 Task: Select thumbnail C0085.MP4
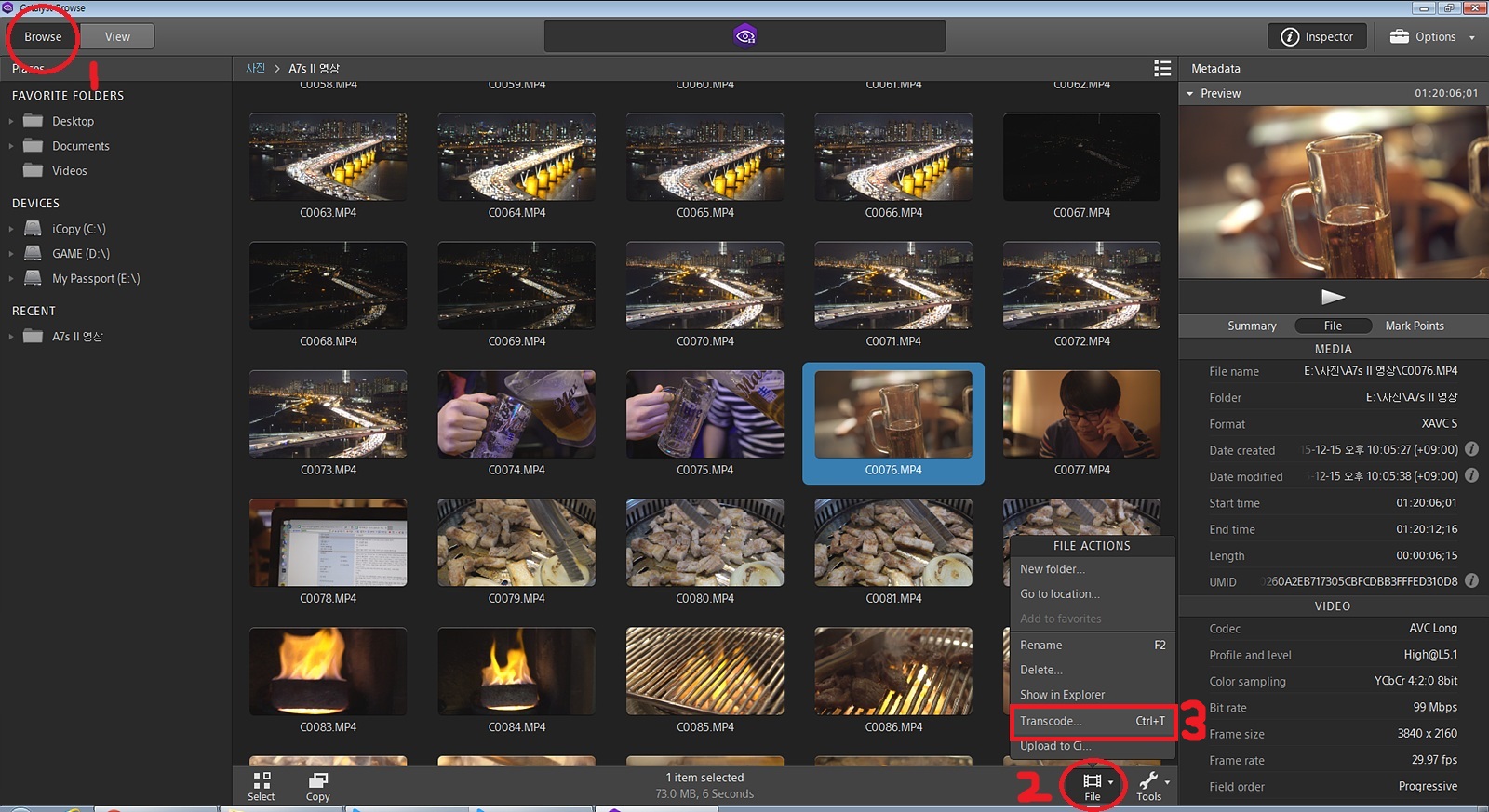pyautogui.click(x=705, y=671)
